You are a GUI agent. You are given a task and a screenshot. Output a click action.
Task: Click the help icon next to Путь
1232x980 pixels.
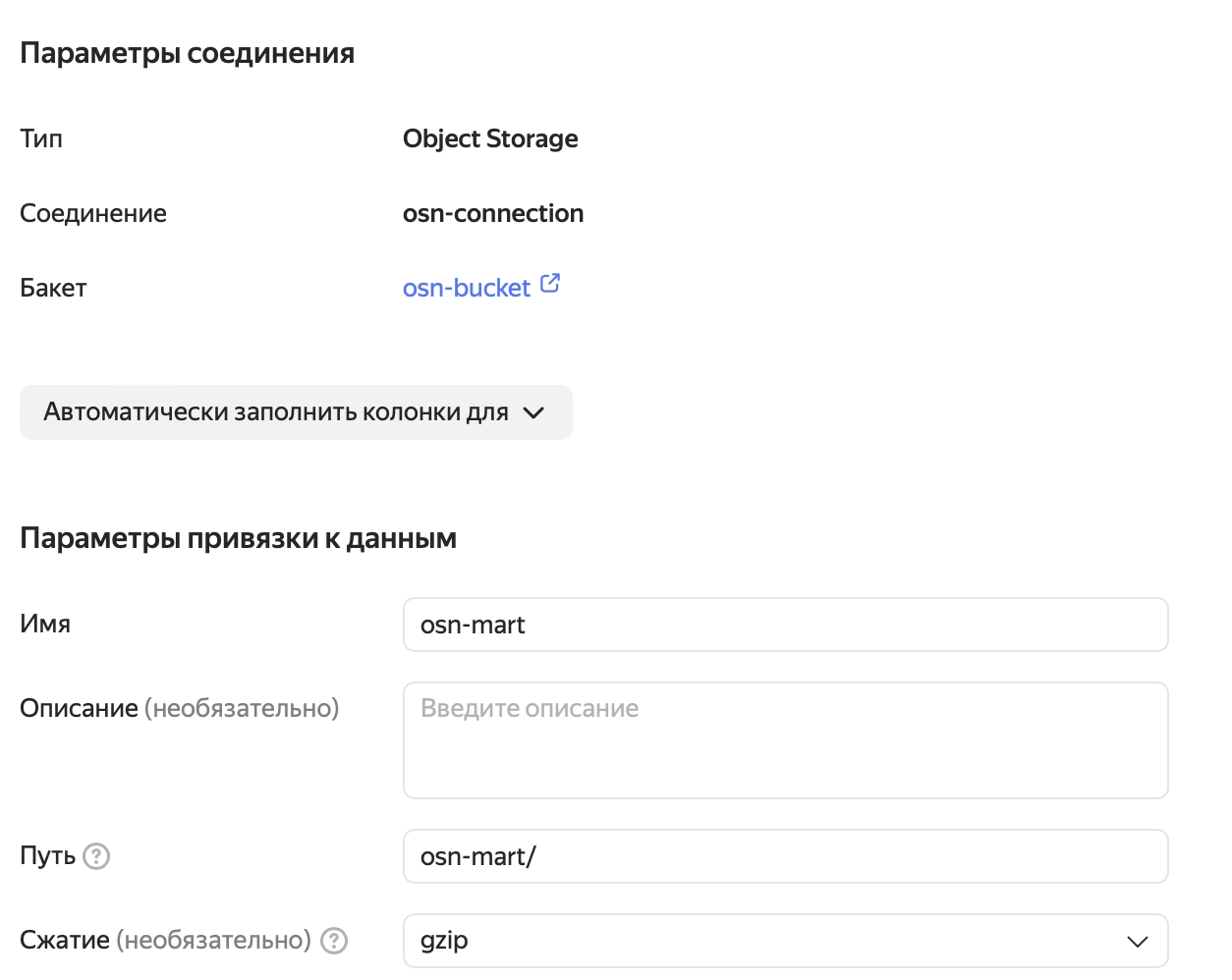point(96,856)
